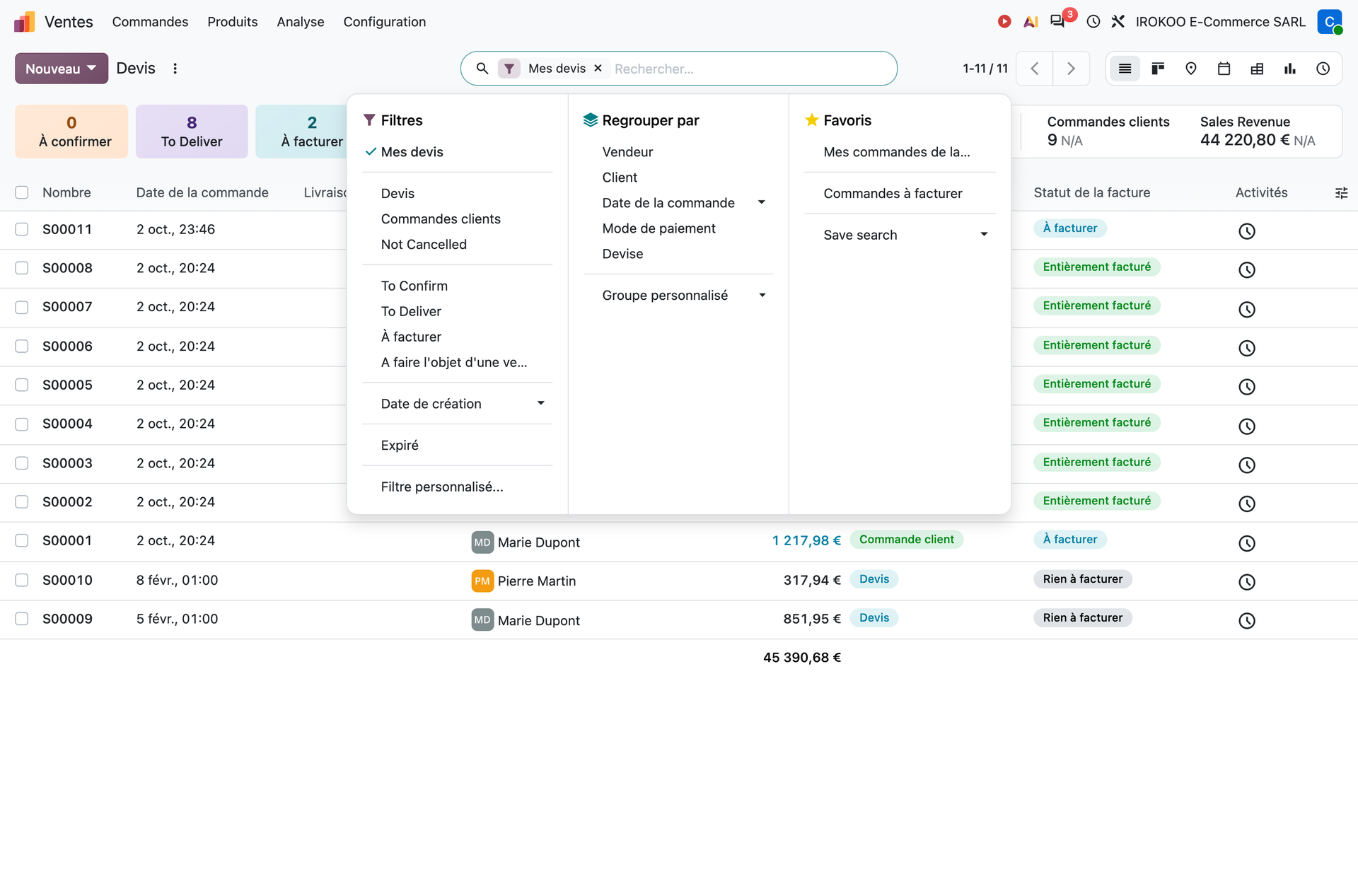Open the Configuration menu
The width and height of the screenshot is (1358, 896).
385,22
